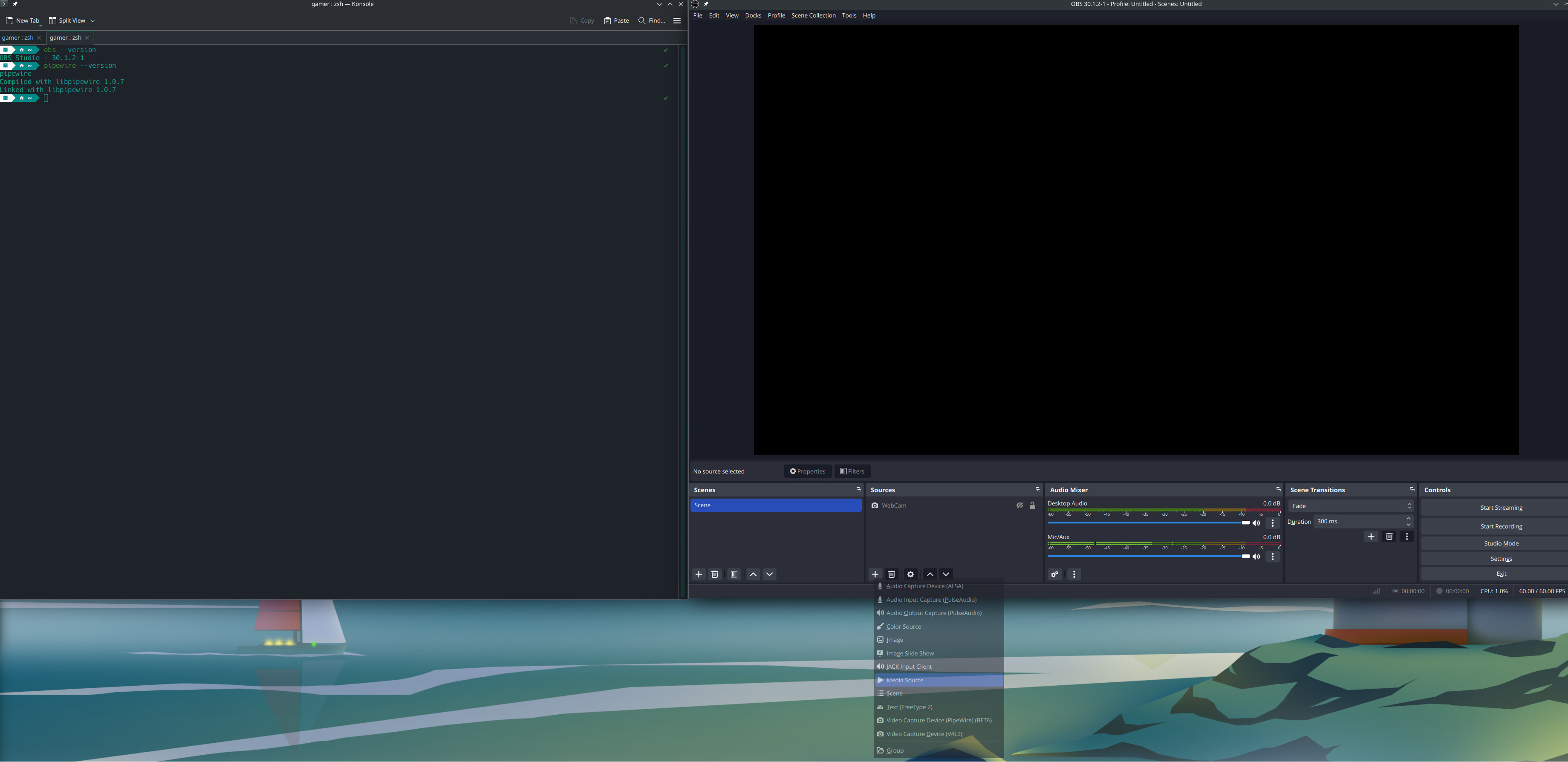The height and width of the screenshot is (762, 1568).
Task: Mute Mic/Aux with its speaker icon
Action: (x=1256, y=556)
